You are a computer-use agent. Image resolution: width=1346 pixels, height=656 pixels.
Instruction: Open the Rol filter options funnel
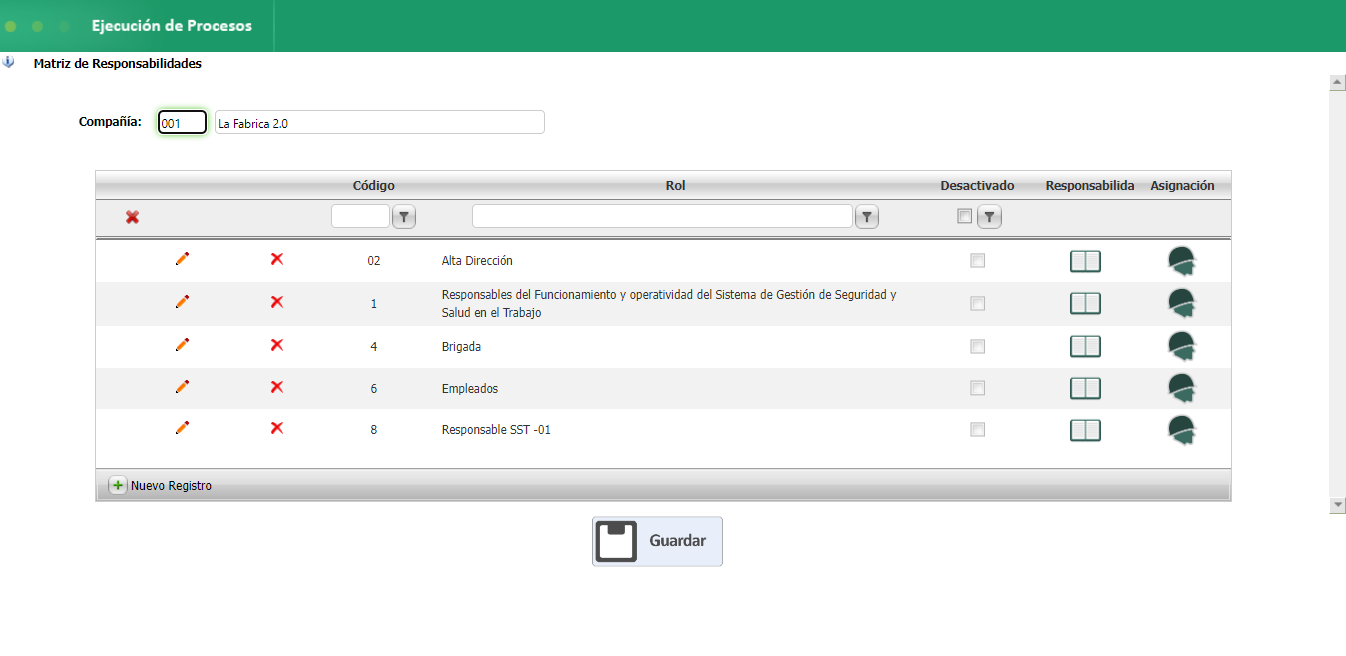click(x=867, y=217)
